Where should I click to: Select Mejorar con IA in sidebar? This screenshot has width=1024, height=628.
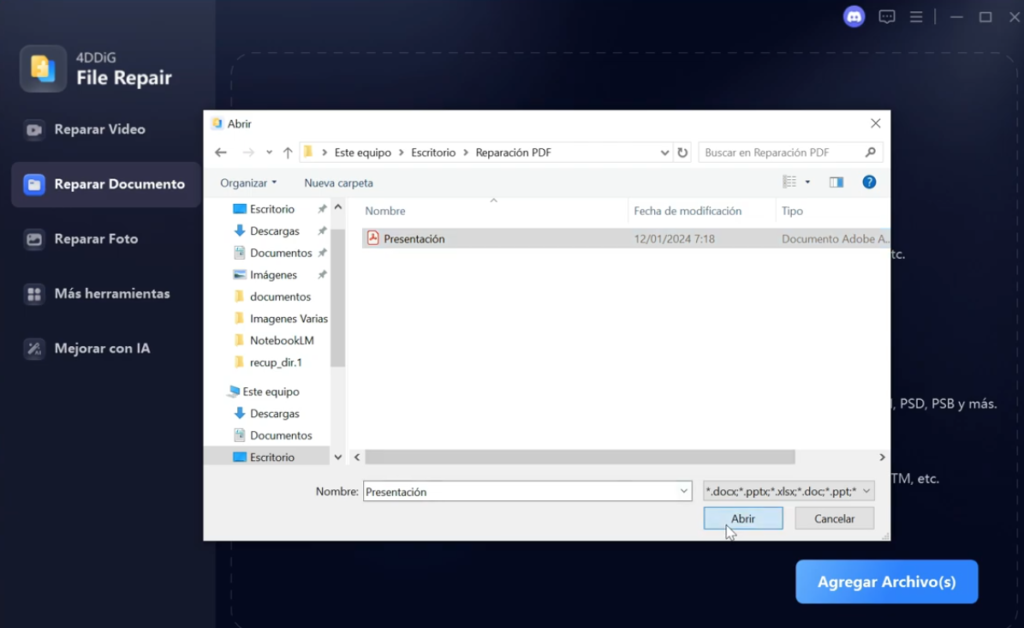(x=102, y=349)
